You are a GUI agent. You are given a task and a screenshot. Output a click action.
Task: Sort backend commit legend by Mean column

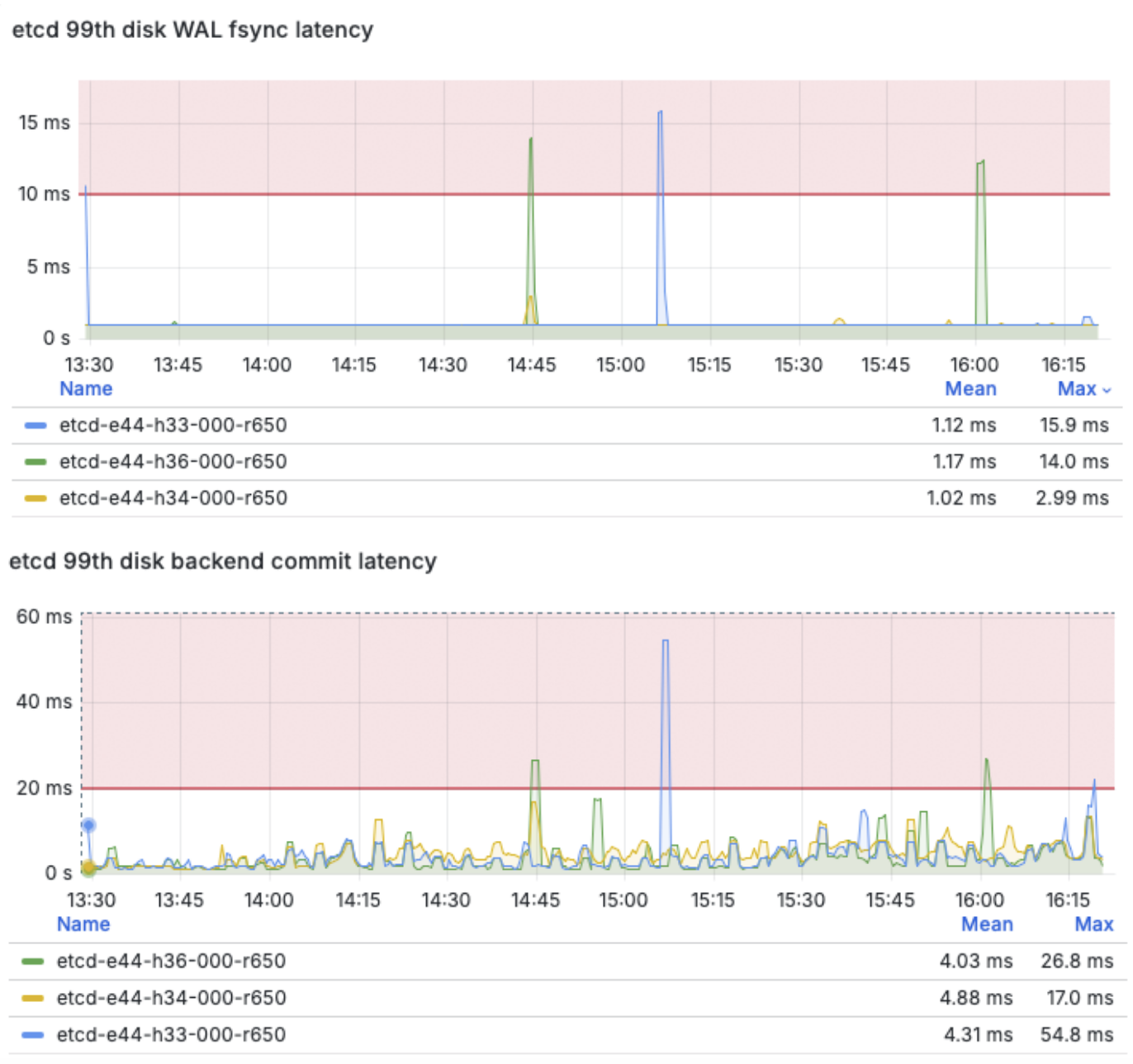tap(987, 924)
